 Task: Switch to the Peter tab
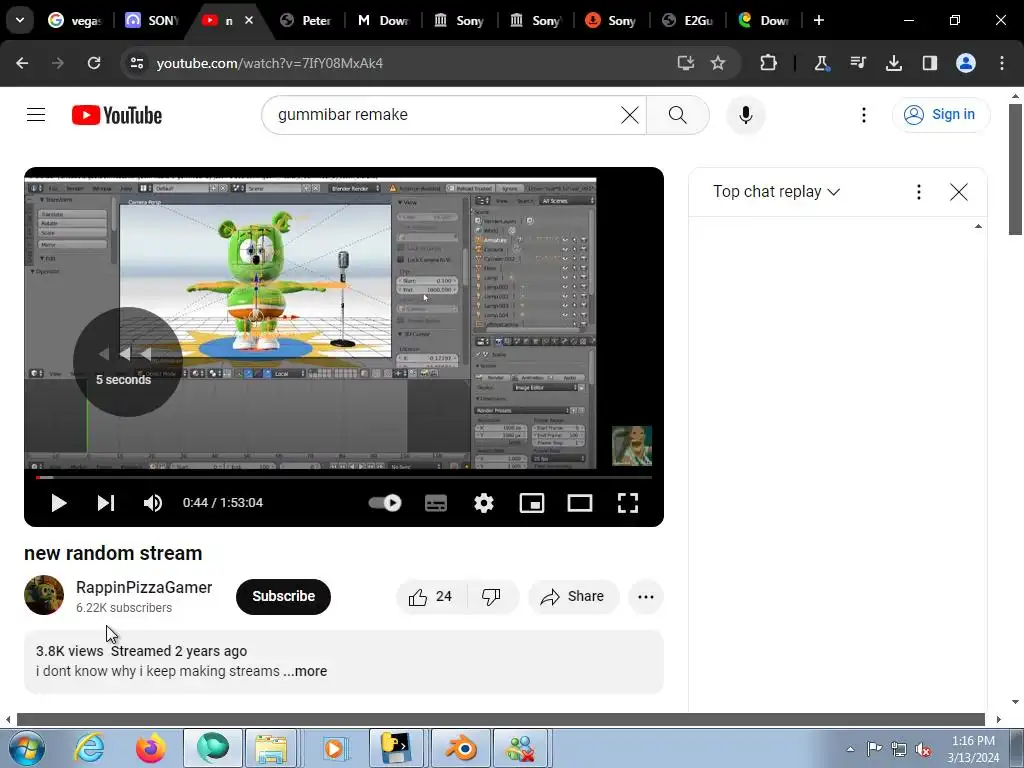306,20
